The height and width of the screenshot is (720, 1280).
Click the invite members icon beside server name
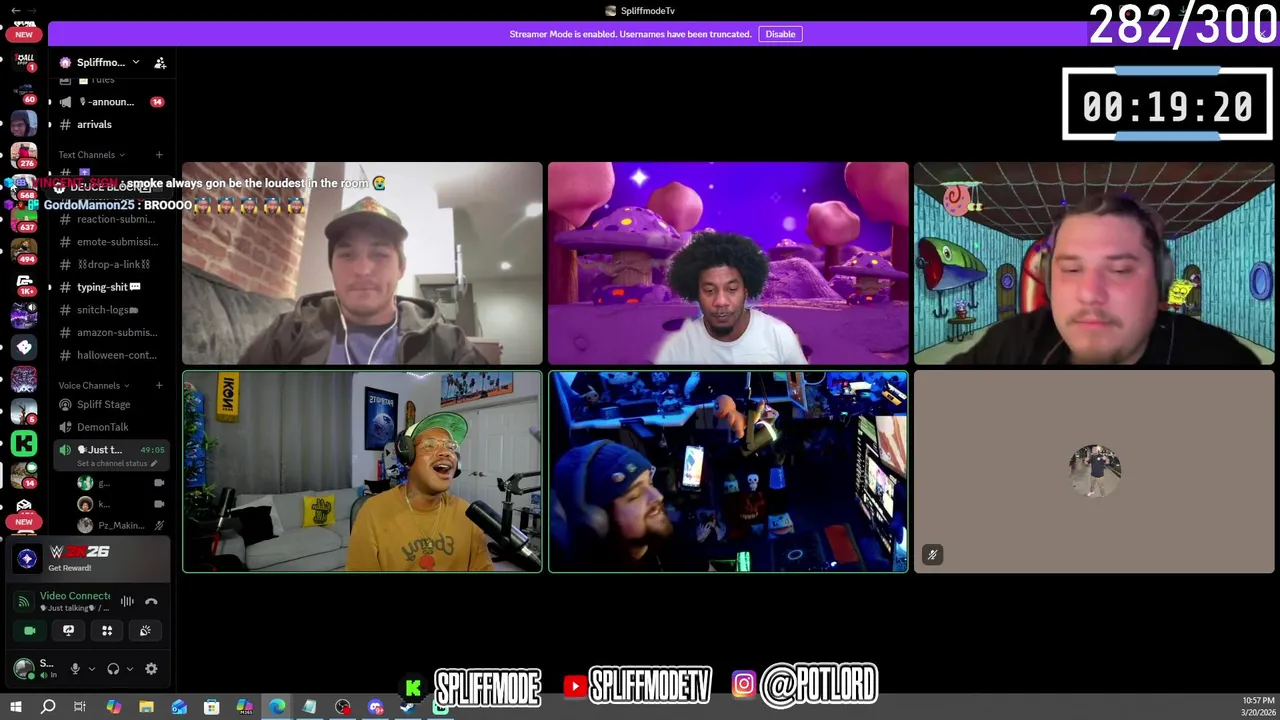coord(160,63)
